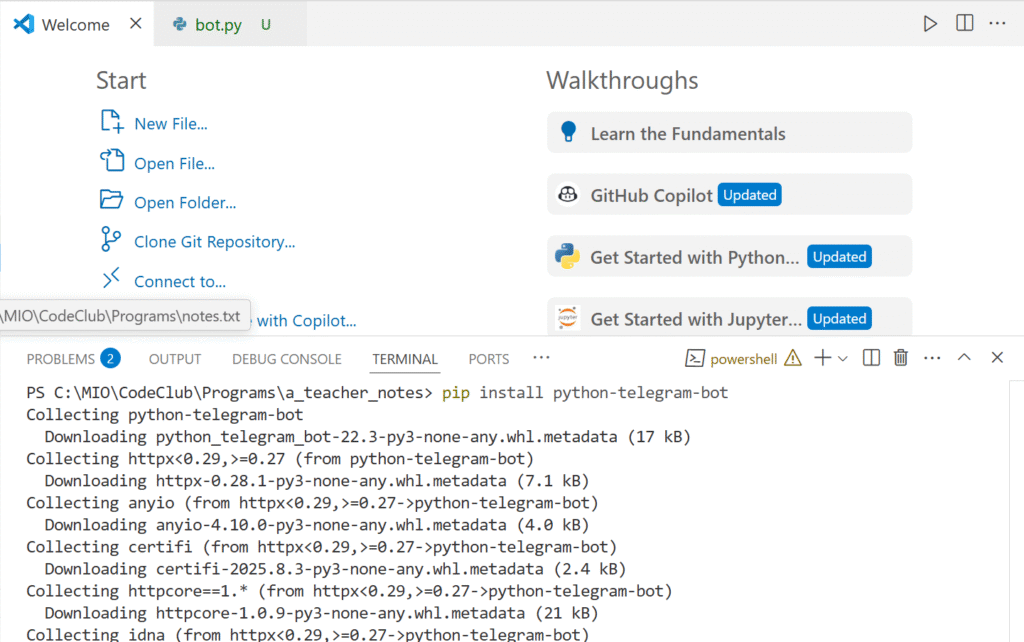Click the Open Folder... link

click(x=185, y=203)
